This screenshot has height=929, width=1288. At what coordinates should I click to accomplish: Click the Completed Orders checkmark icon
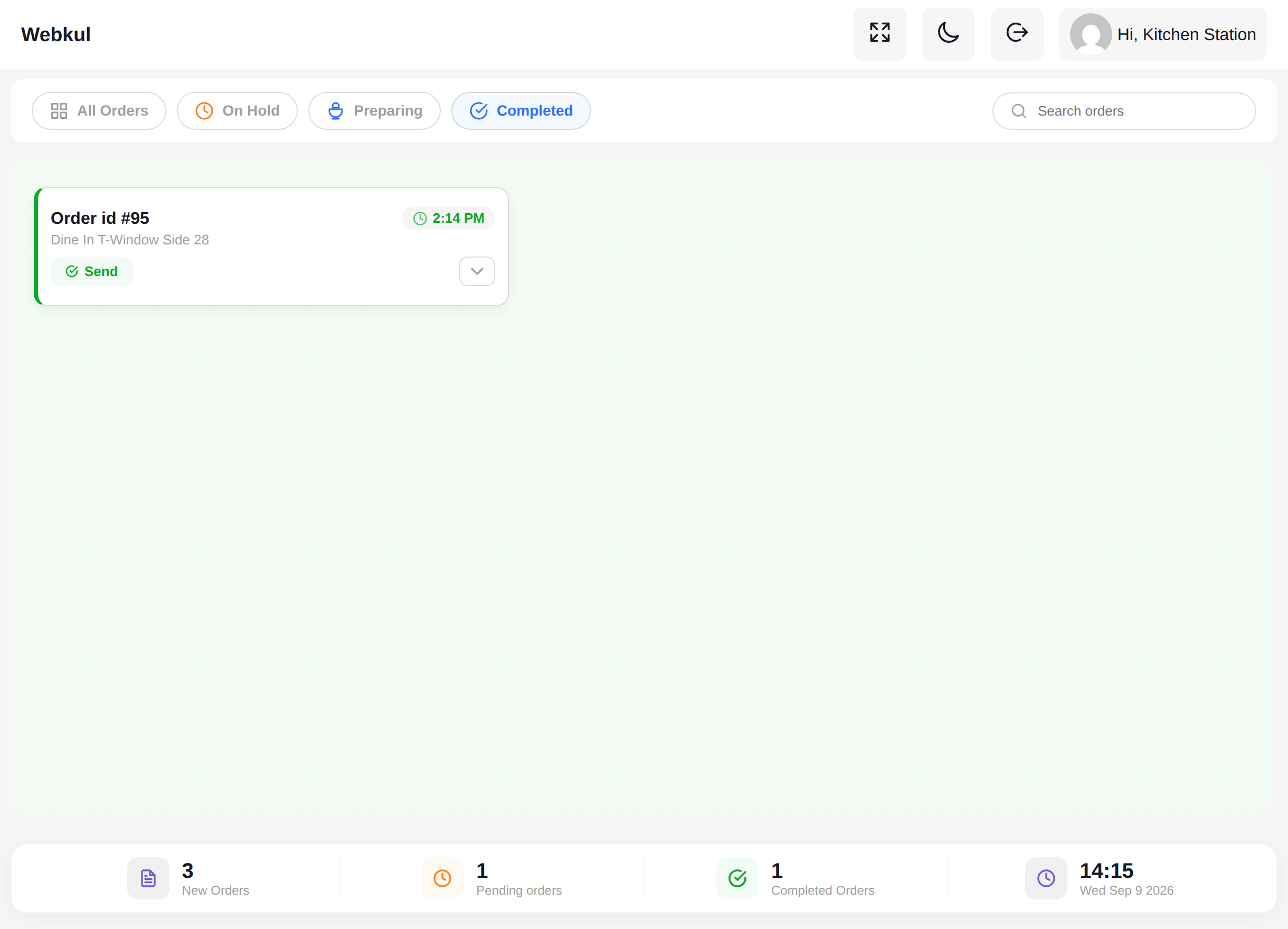(x=737, y=878)
